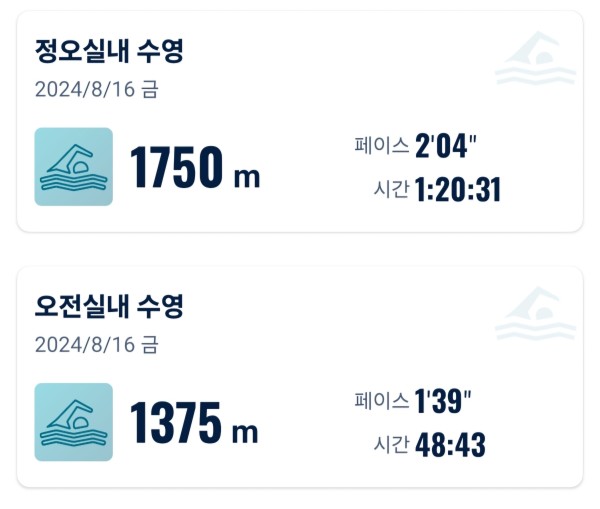Tap the swim icon beside 1750 m

[x=74, y=167]
